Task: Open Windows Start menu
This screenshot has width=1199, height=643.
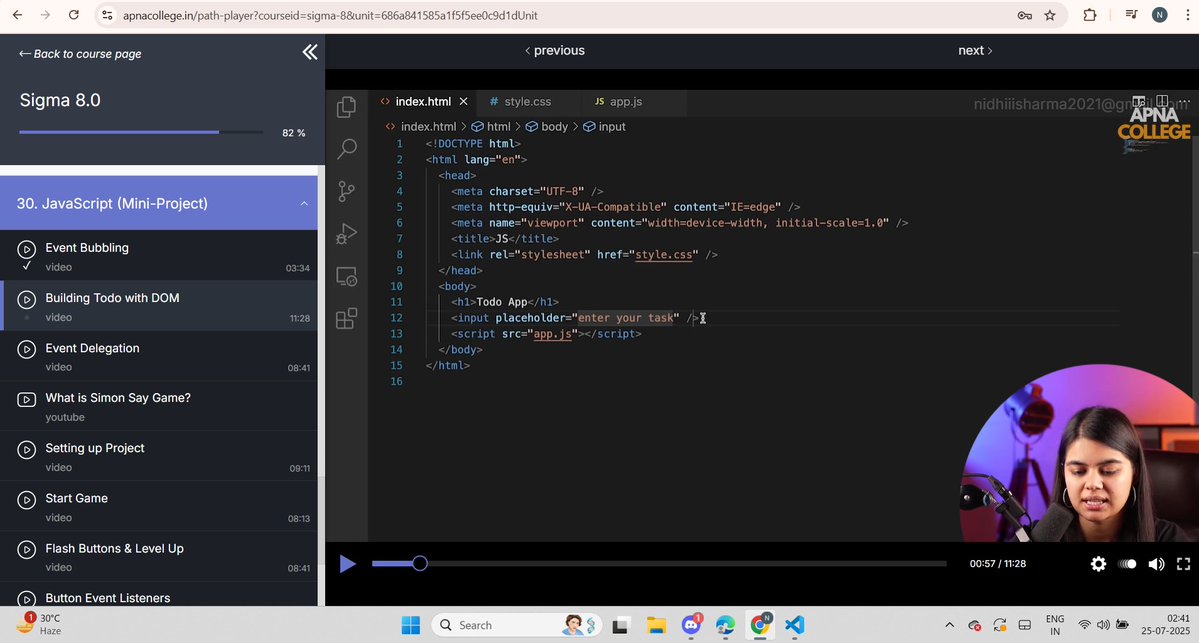Action: pyautogui.click(x=411, y=625)
